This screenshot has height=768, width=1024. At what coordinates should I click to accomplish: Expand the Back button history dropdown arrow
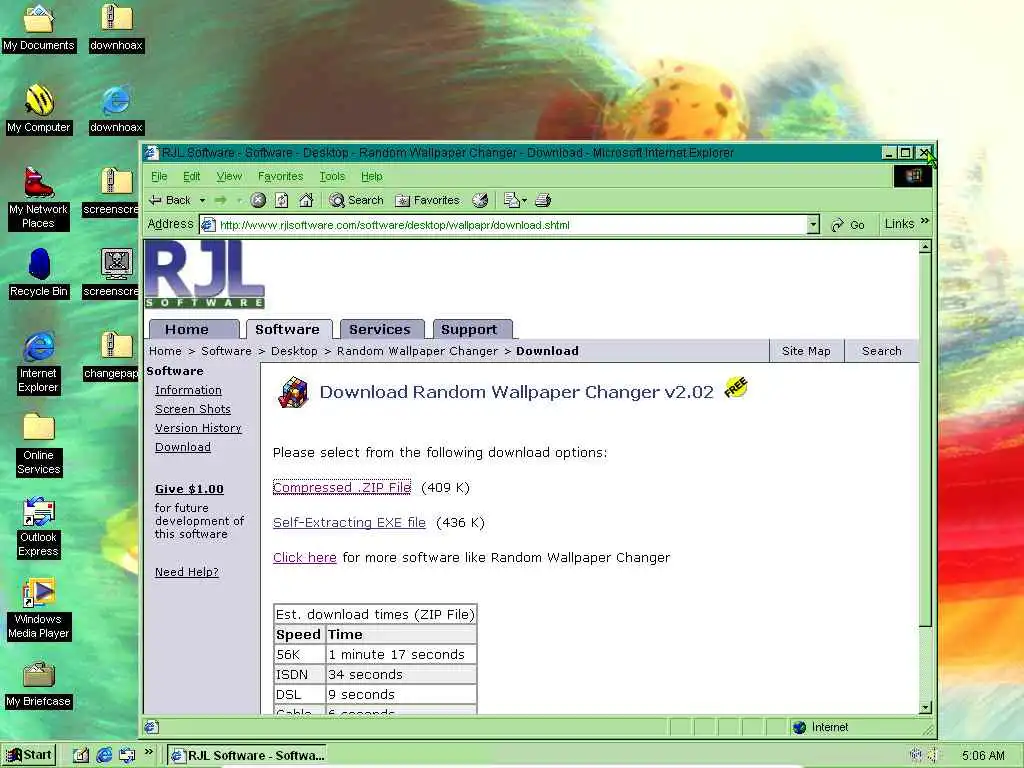point(202,200)
